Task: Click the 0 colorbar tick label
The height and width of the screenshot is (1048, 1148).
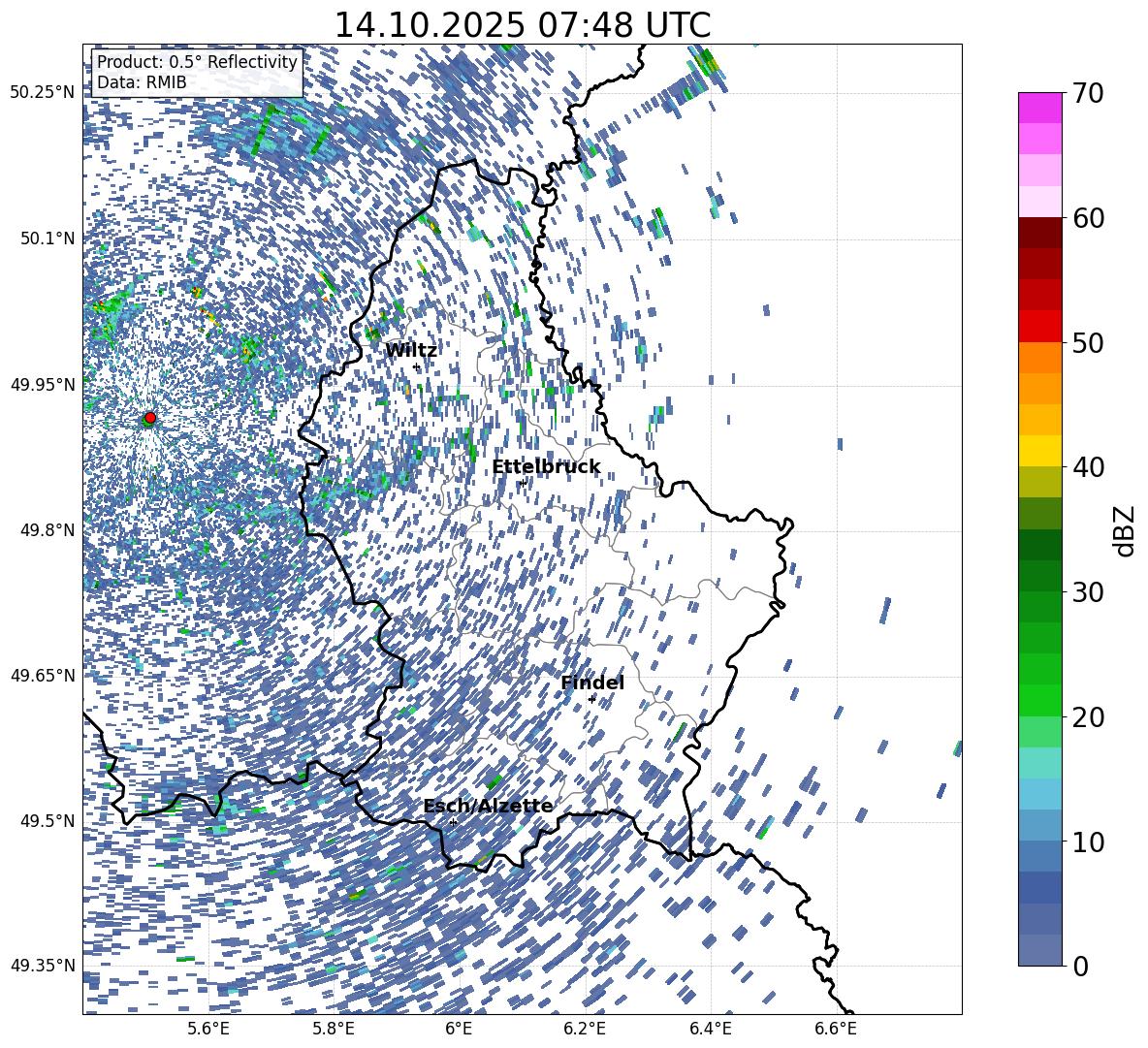Action: pos(1080,966)
